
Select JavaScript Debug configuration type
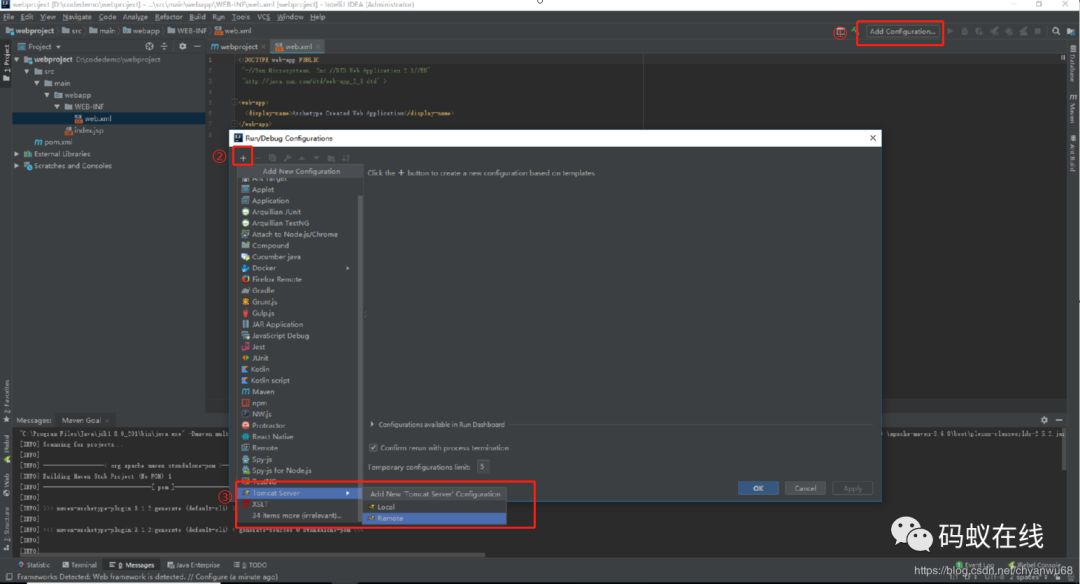tap(280, 335)
